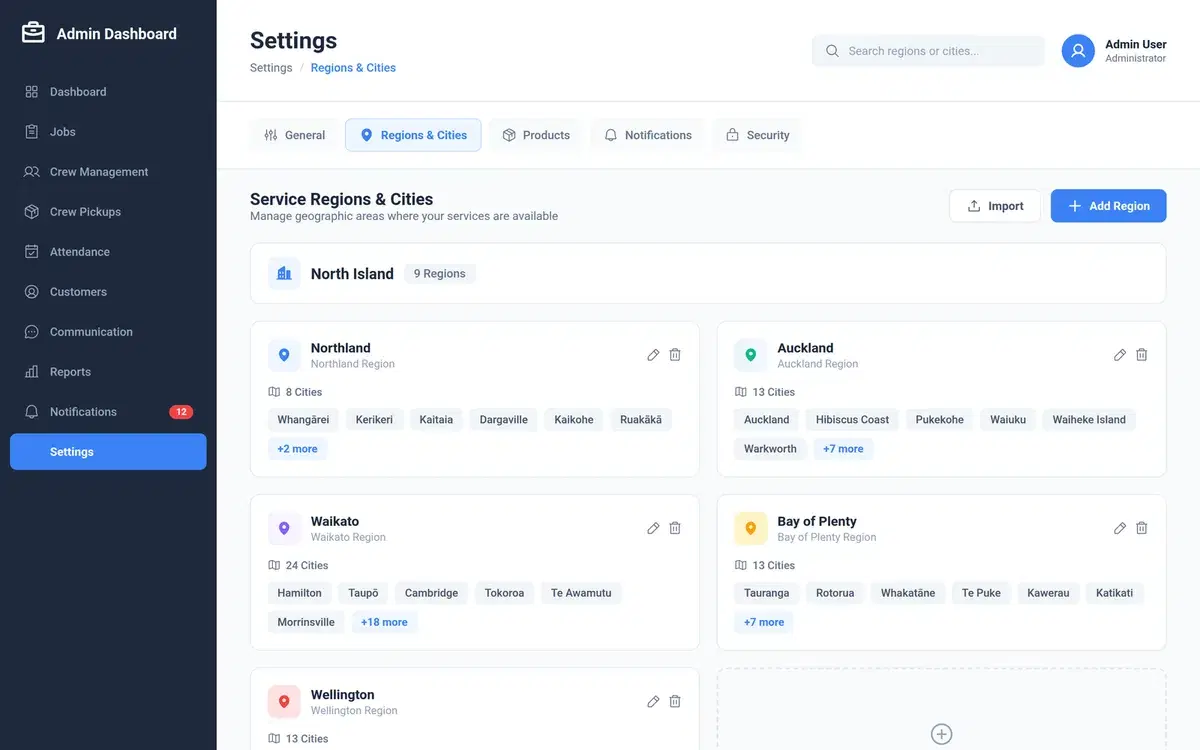Select the Waiheke Island city tag
Screen dimensions: 1200x750
pos(1089,420)
